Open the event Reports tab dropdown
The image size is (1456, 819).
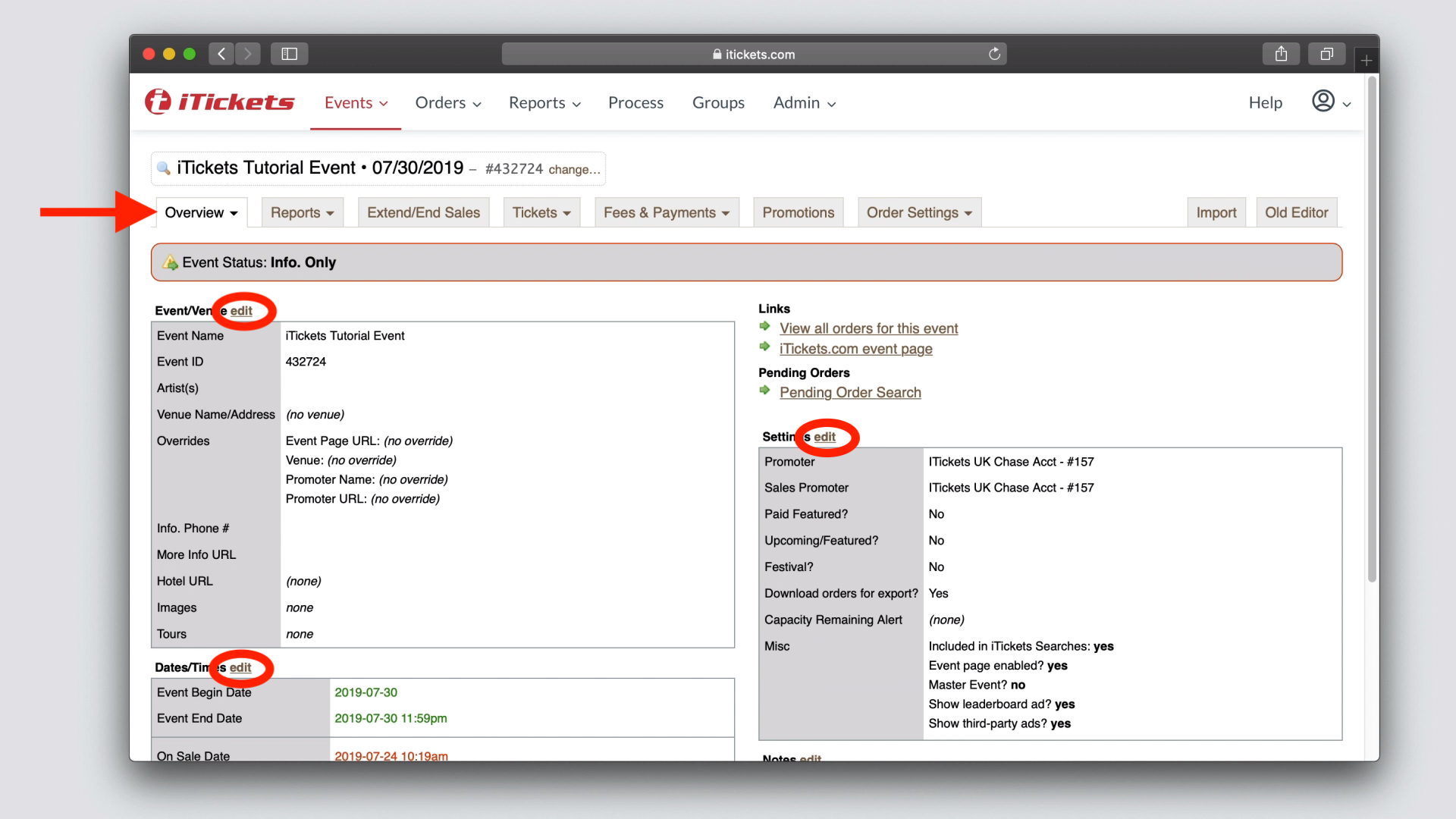click(303, 212)
